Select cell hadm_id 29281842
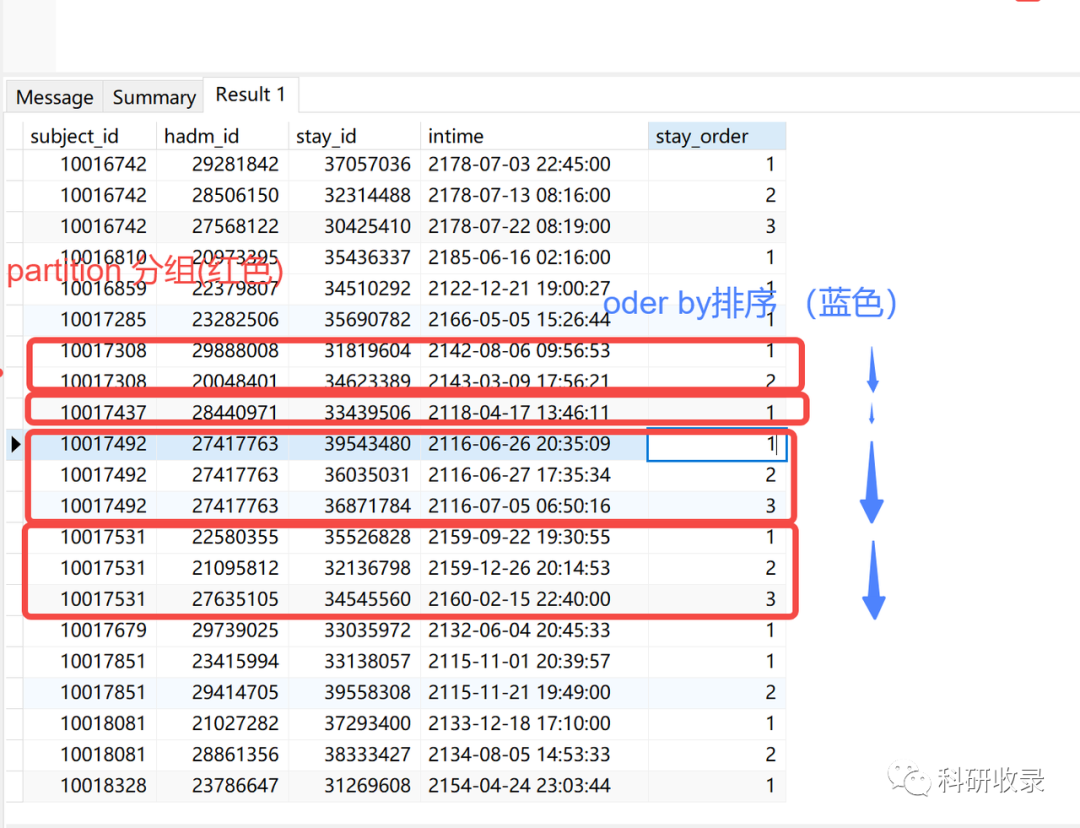This screenshot has width=1080, height=828. (x=222, y=165)
